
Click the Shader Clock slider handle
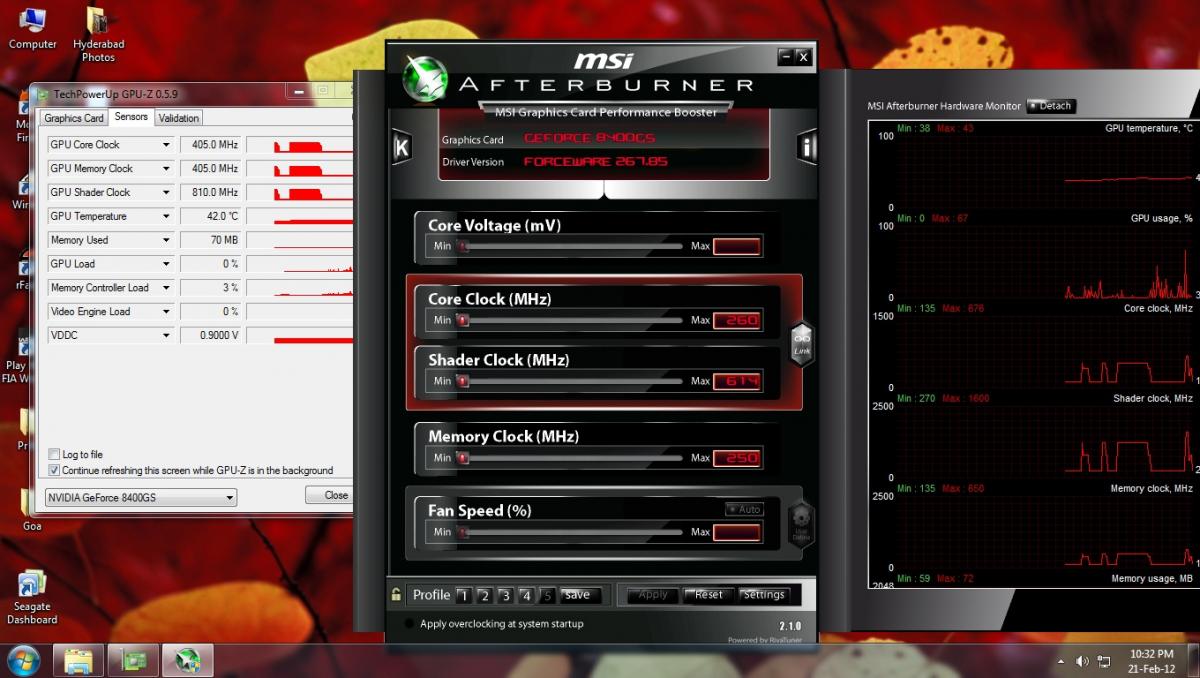tap(463, 381)
